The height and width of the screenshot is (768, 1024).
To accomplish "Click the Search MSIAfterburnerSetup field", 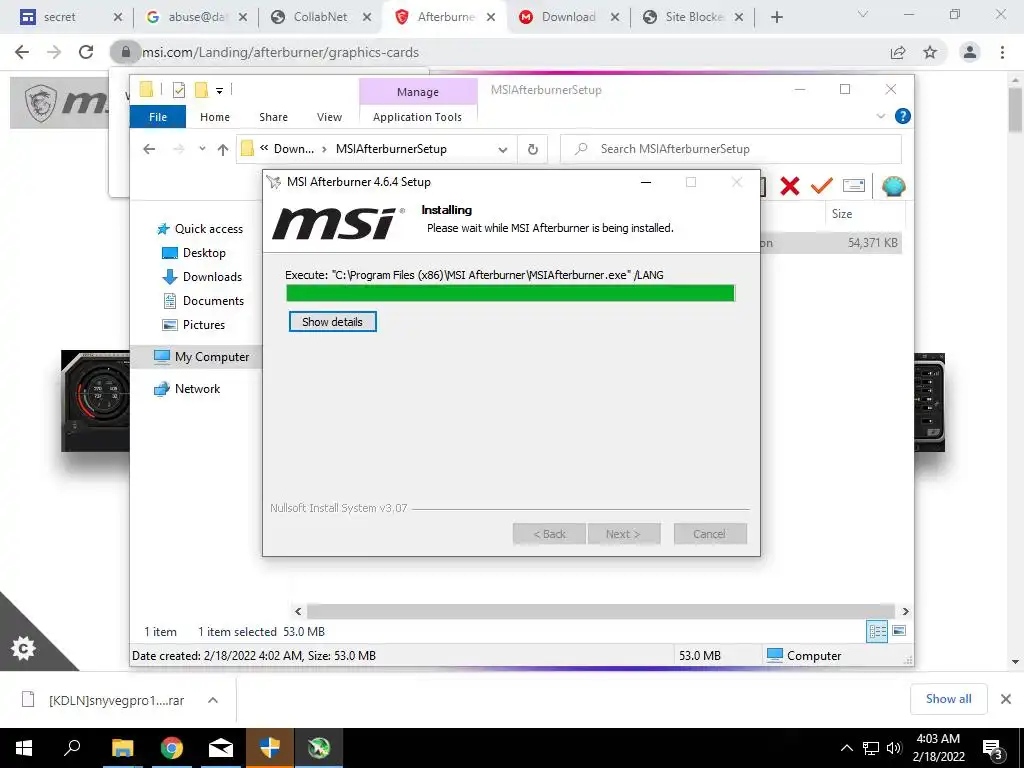I will point(731,149).
